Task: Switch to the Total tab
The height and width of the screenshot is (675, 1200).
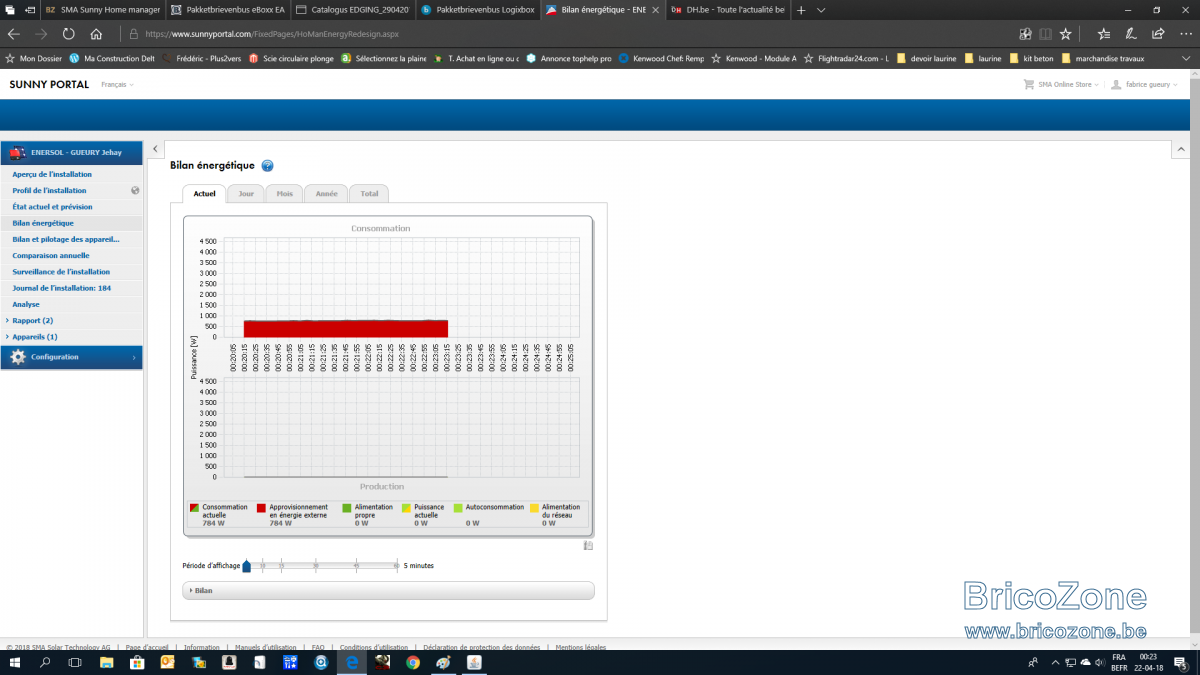Action: pyautogui.click(x=369, y=193)
